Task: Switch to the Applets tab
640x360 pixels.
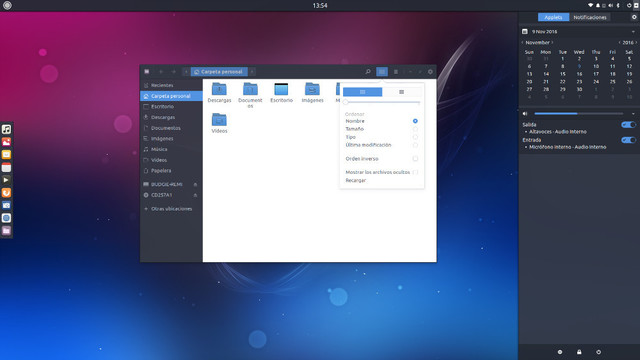Action: point(553,17)
